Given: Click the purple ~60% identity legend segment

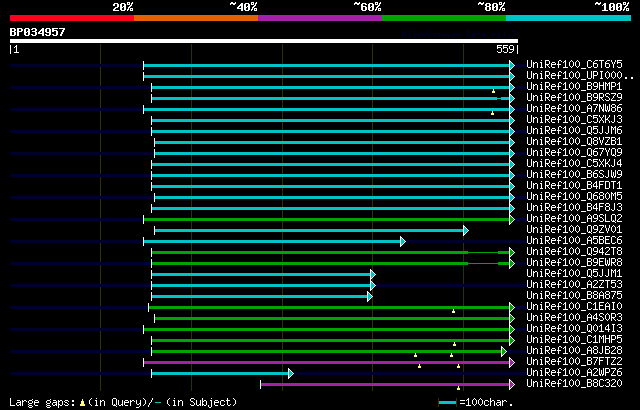Looking at the screenshot, I should coord(320,18).
